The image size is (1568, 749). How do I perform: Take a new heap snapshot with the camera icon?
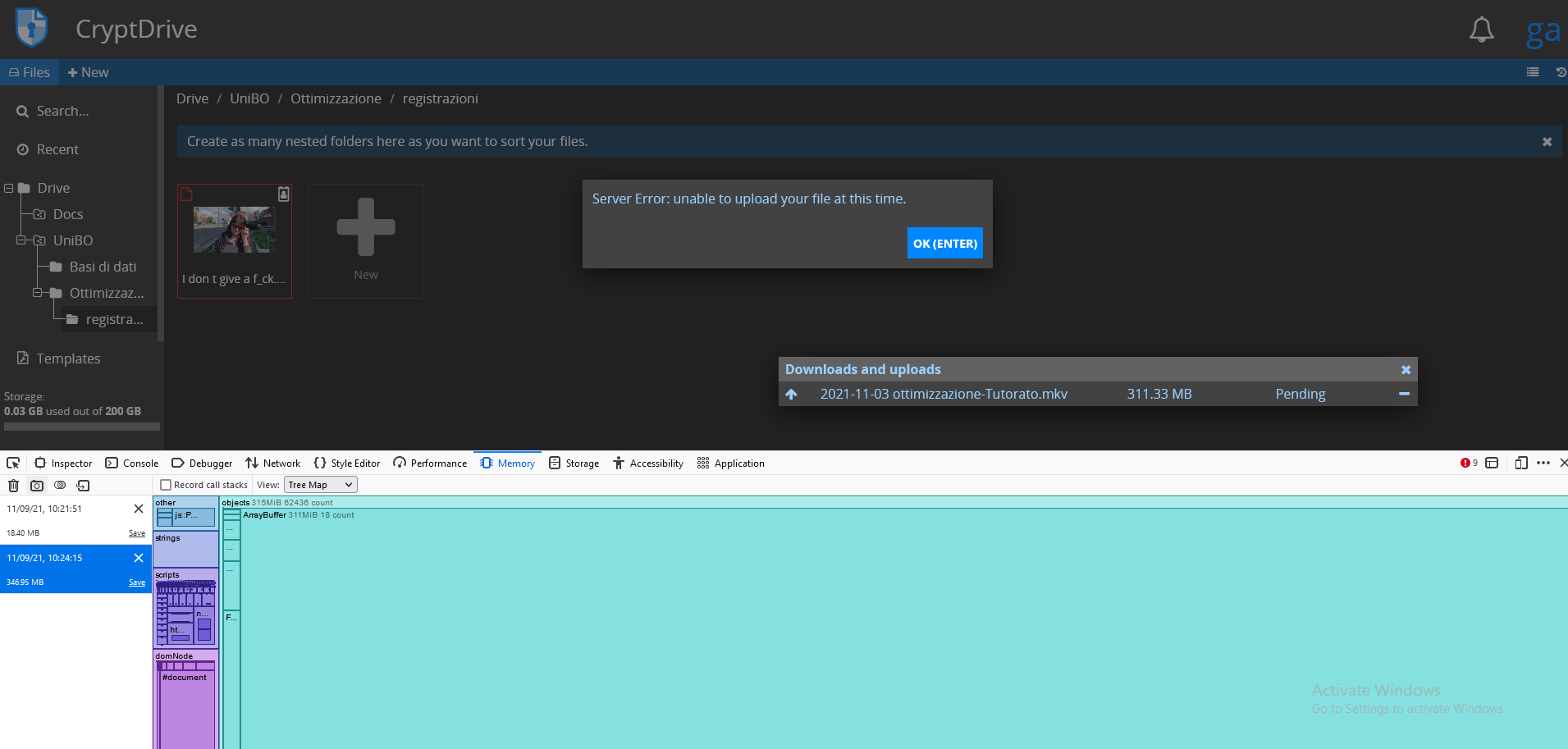tap(36, 485)
